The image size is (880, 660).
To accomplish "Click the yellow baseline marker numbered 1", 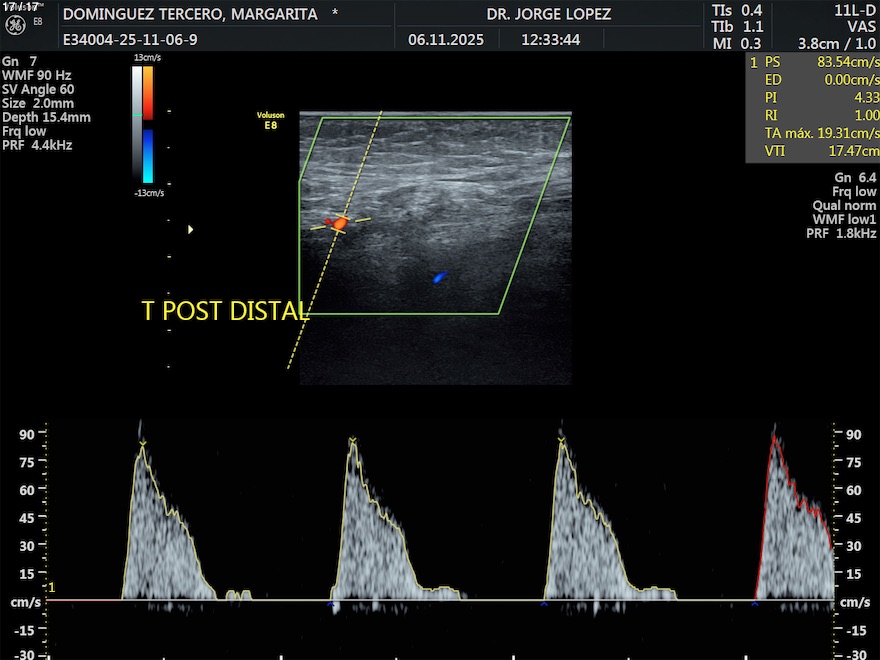I will pyautogui.click(x=51, y=587).
